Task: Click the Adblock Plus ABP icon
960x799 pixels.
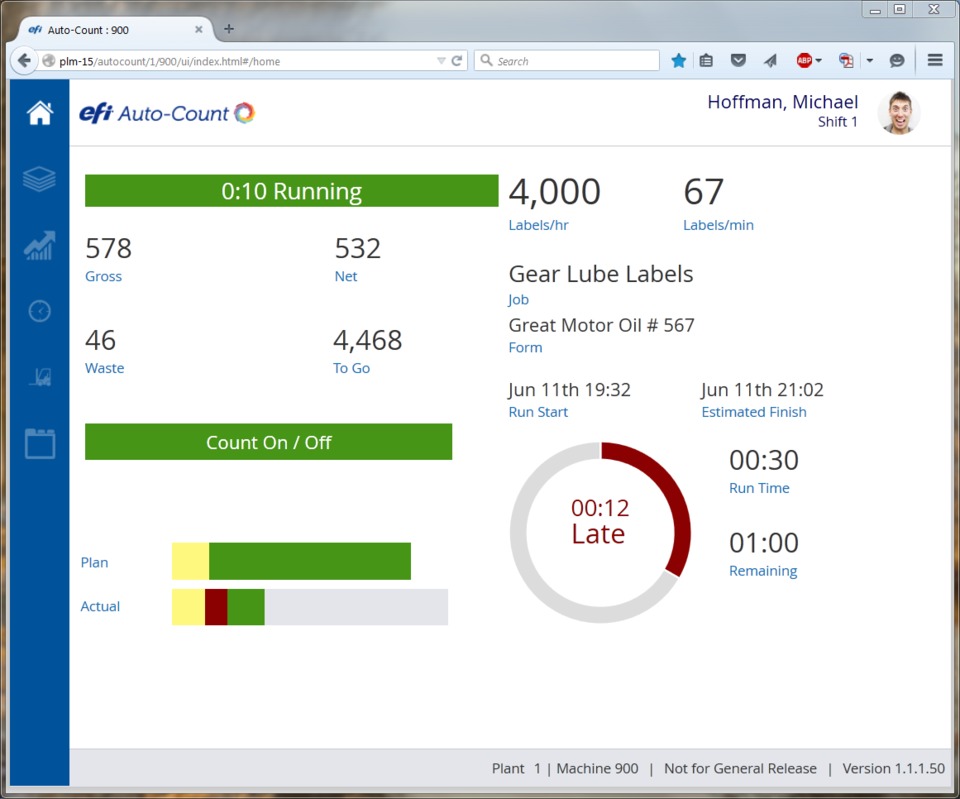Action: [804, 60]
